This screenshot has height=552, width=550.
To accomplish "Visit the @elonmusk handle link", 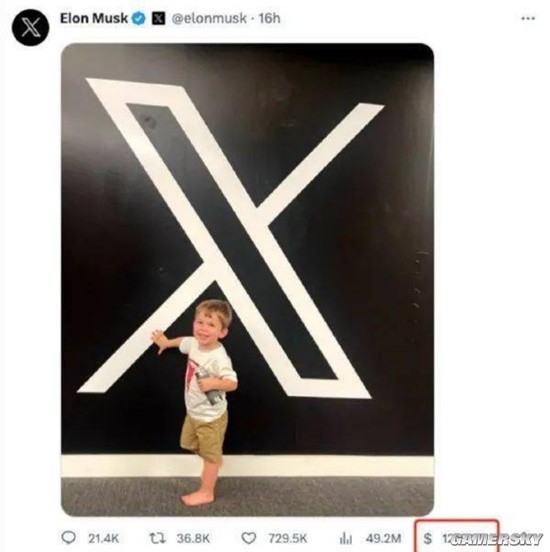I will 209,18.
